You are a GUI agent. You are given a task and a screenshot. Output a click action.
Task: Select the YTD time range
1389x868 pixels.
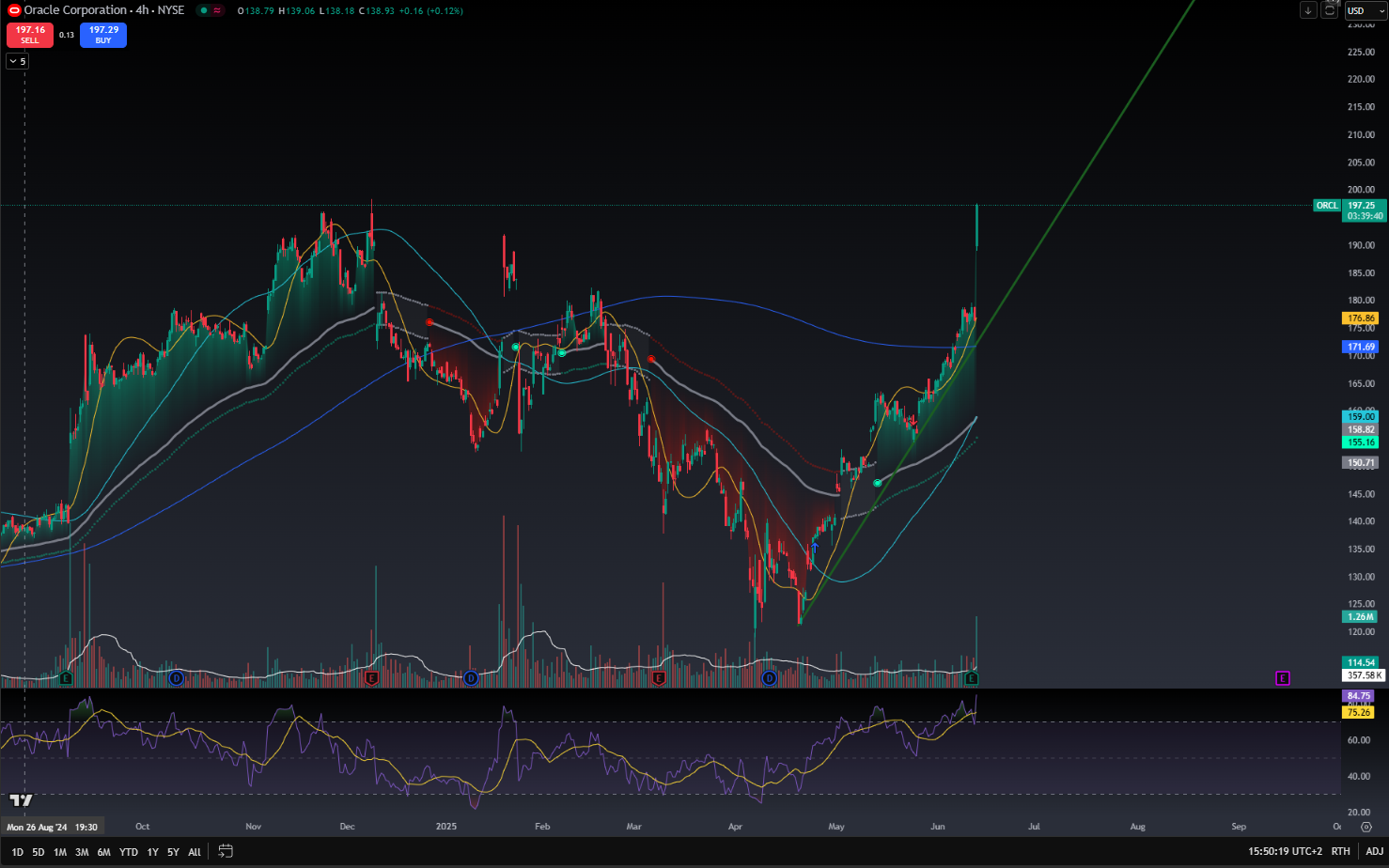(129, 852)
